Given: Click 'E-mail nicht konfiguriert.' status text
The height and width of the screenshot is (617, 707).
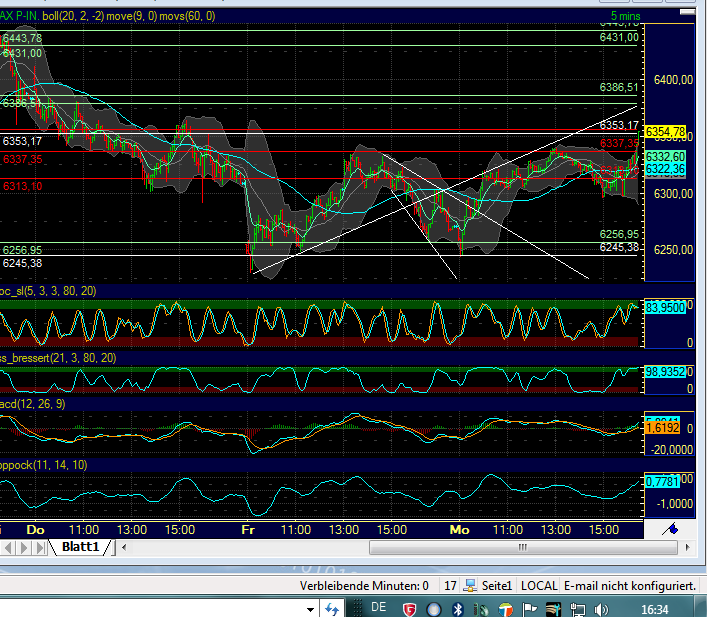Looking at the screenshot, I should click(630, 586).
